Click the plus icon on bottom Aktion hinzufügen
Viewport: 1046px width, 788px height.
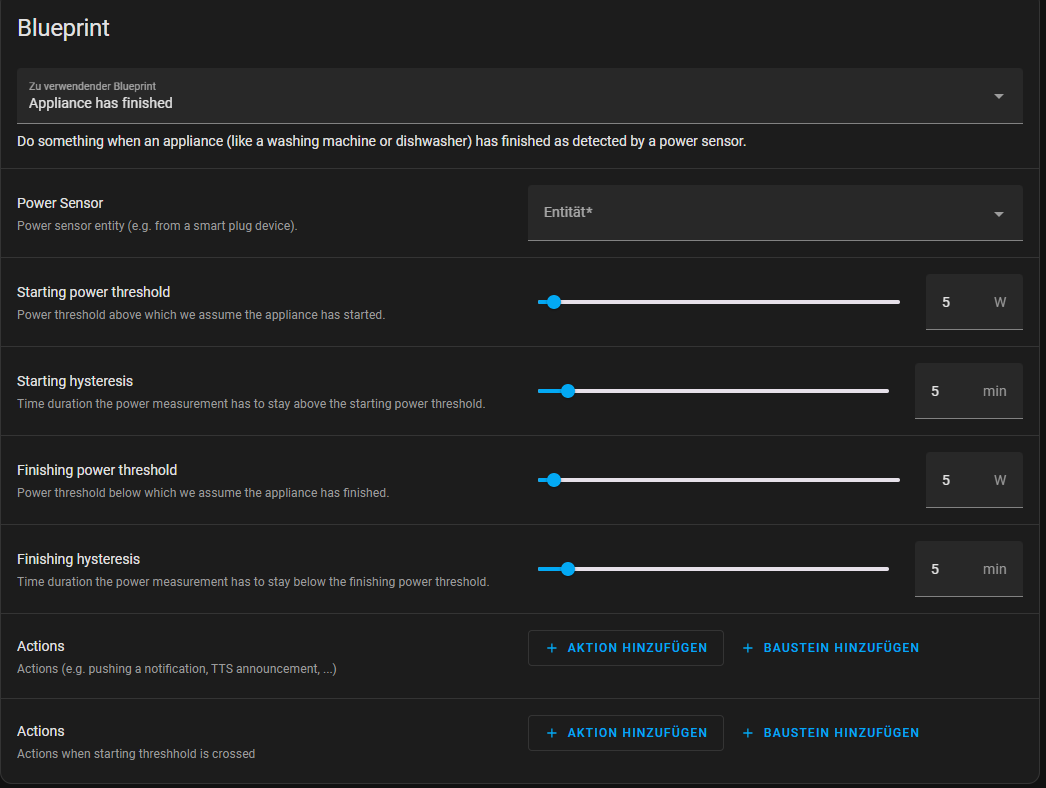click(552, 733)
